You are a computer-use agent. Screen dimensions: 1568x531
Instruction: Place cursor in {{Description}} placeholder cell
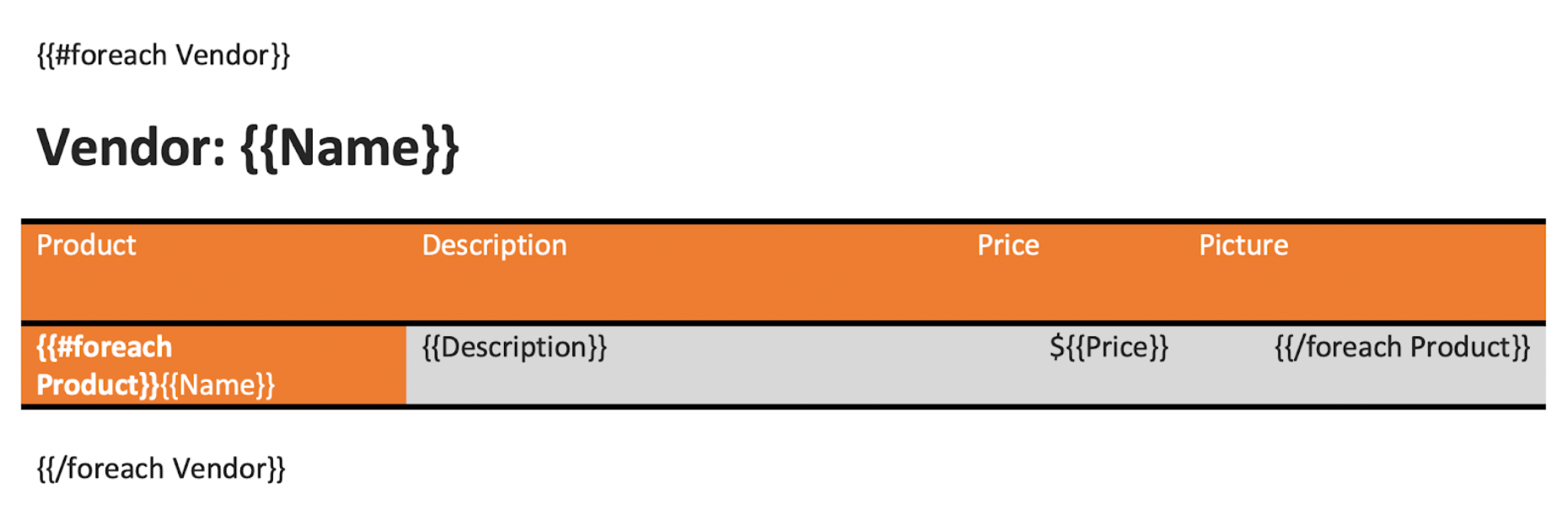point(514,347)
